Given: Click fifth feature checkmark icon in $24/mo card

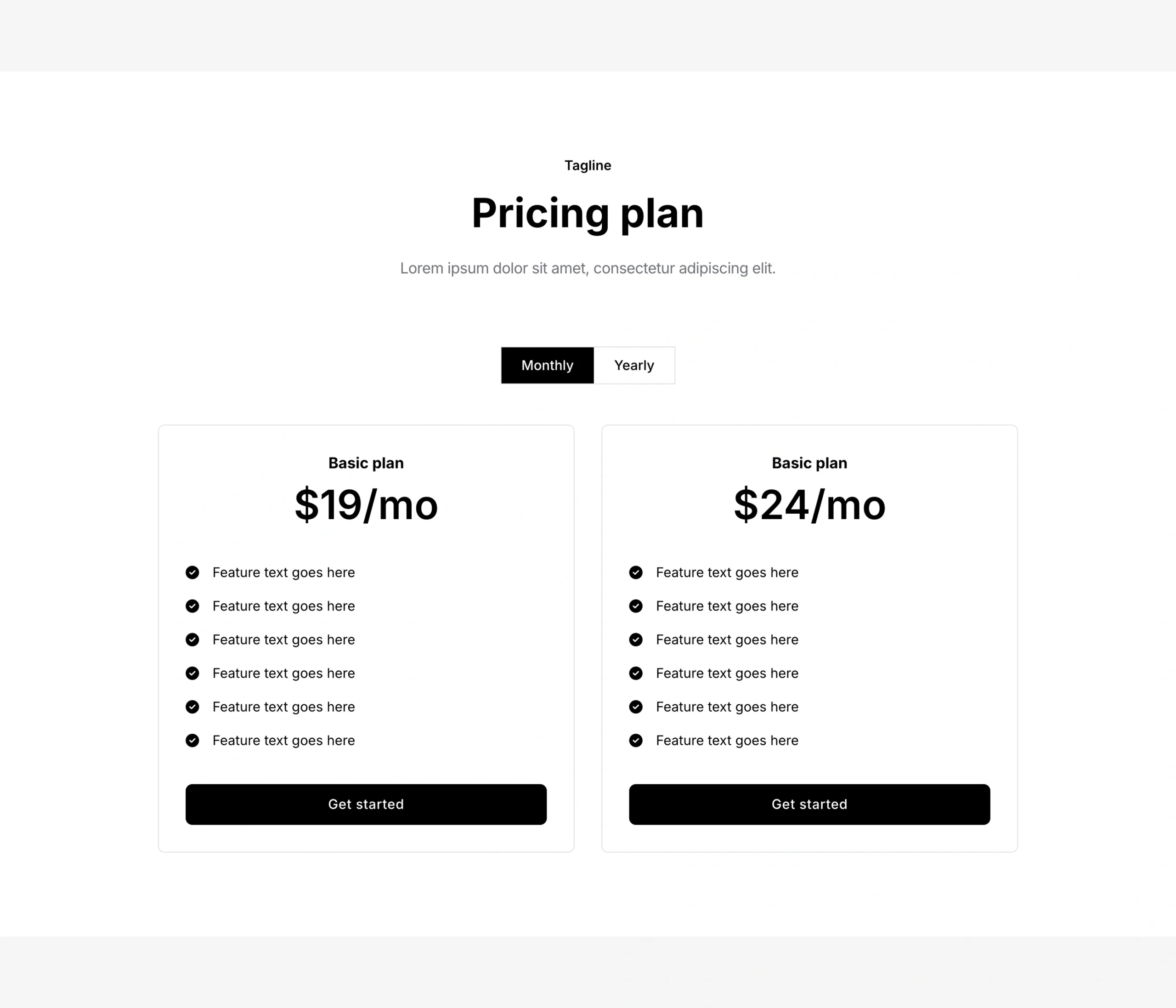Looking at the screenshot, I should click(x=636, y=707).
